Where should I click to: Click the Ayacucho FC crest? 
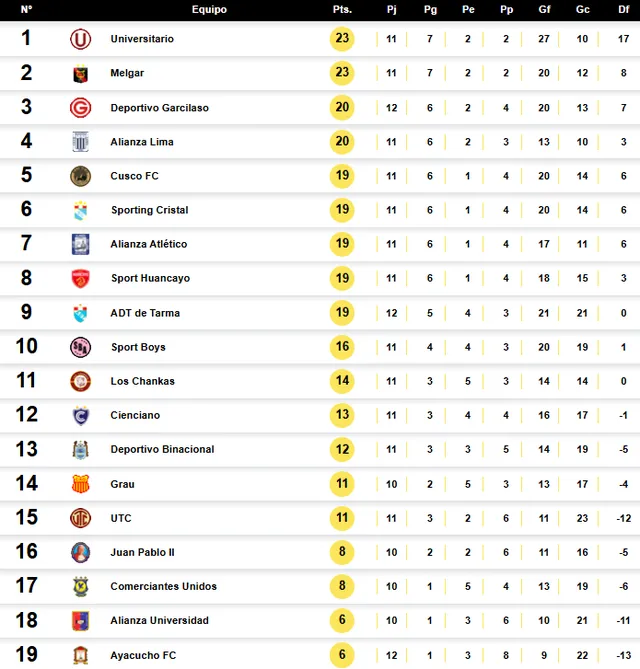[80, 655]
